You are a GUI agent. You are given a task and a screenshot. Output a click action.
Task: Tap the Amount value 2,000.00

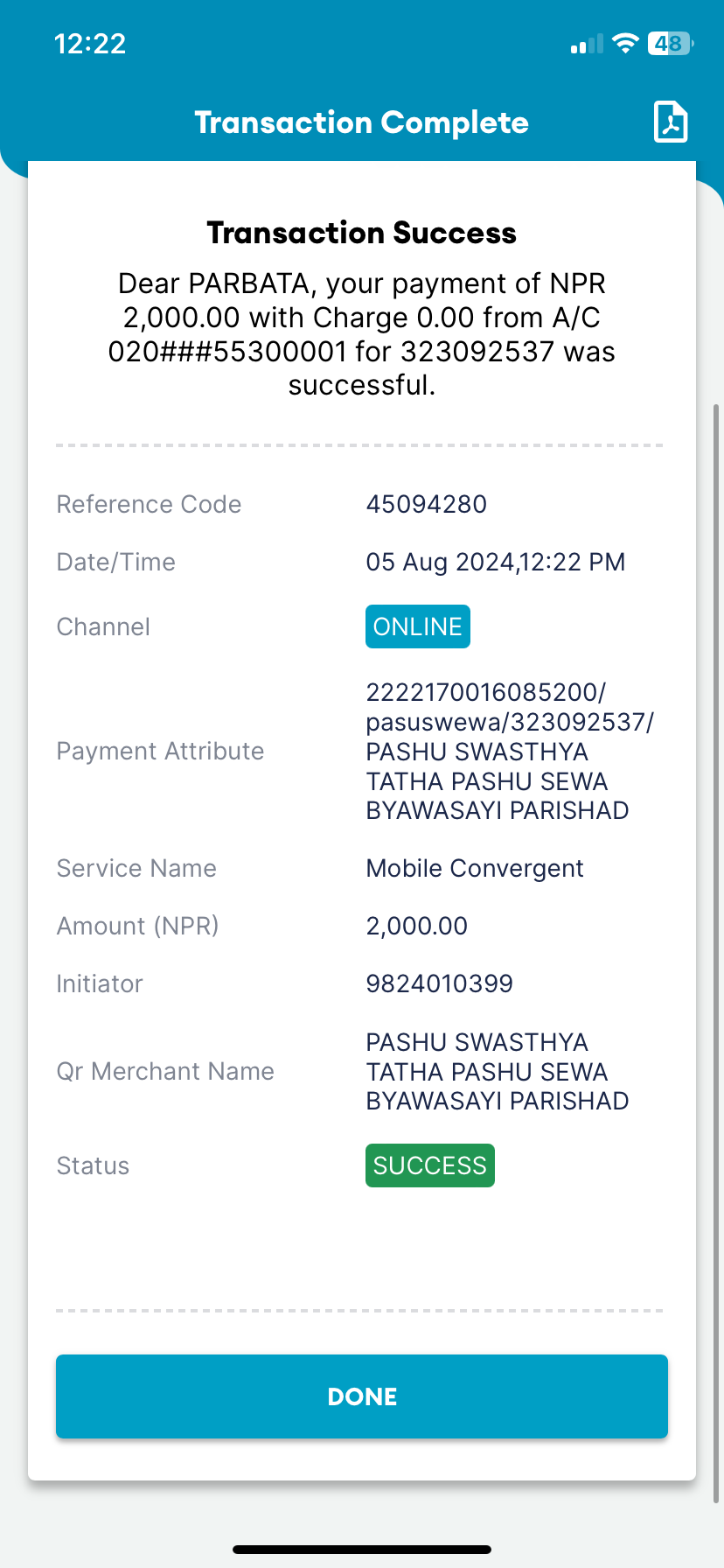point(417,926)
